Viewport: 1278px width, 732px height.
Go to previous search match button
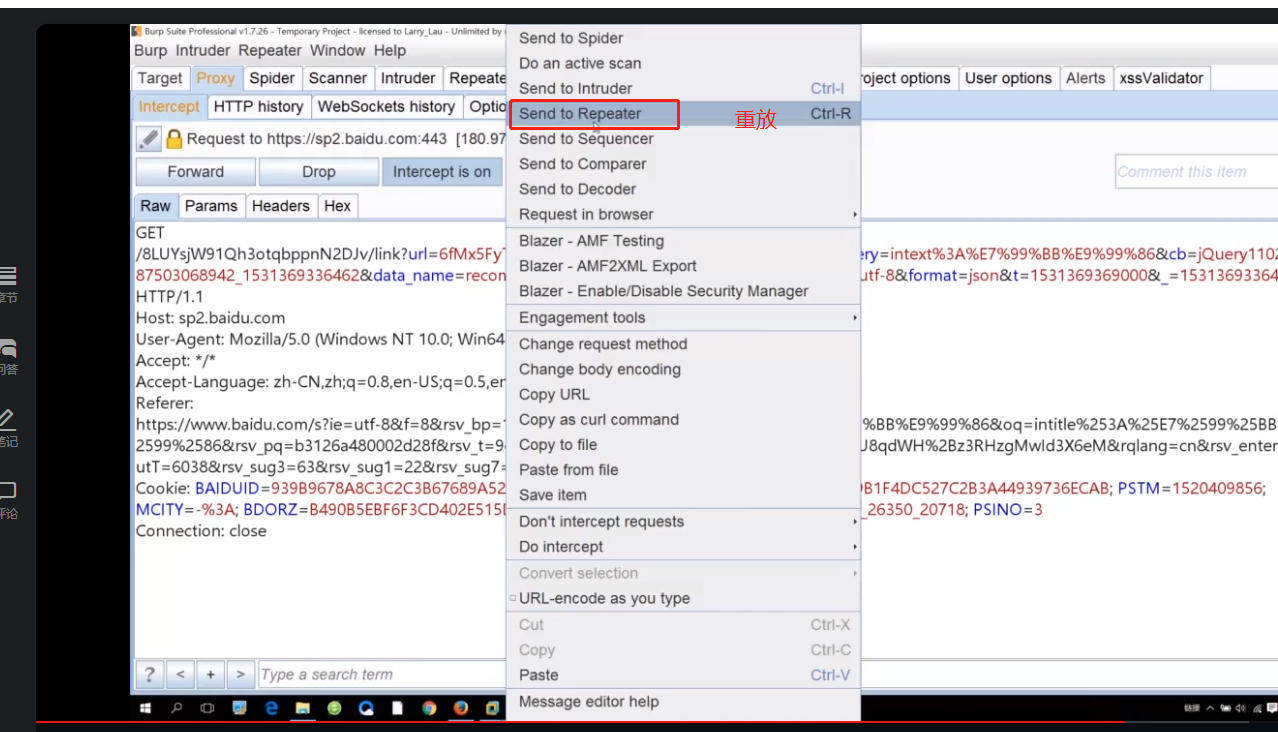point(180,675)
